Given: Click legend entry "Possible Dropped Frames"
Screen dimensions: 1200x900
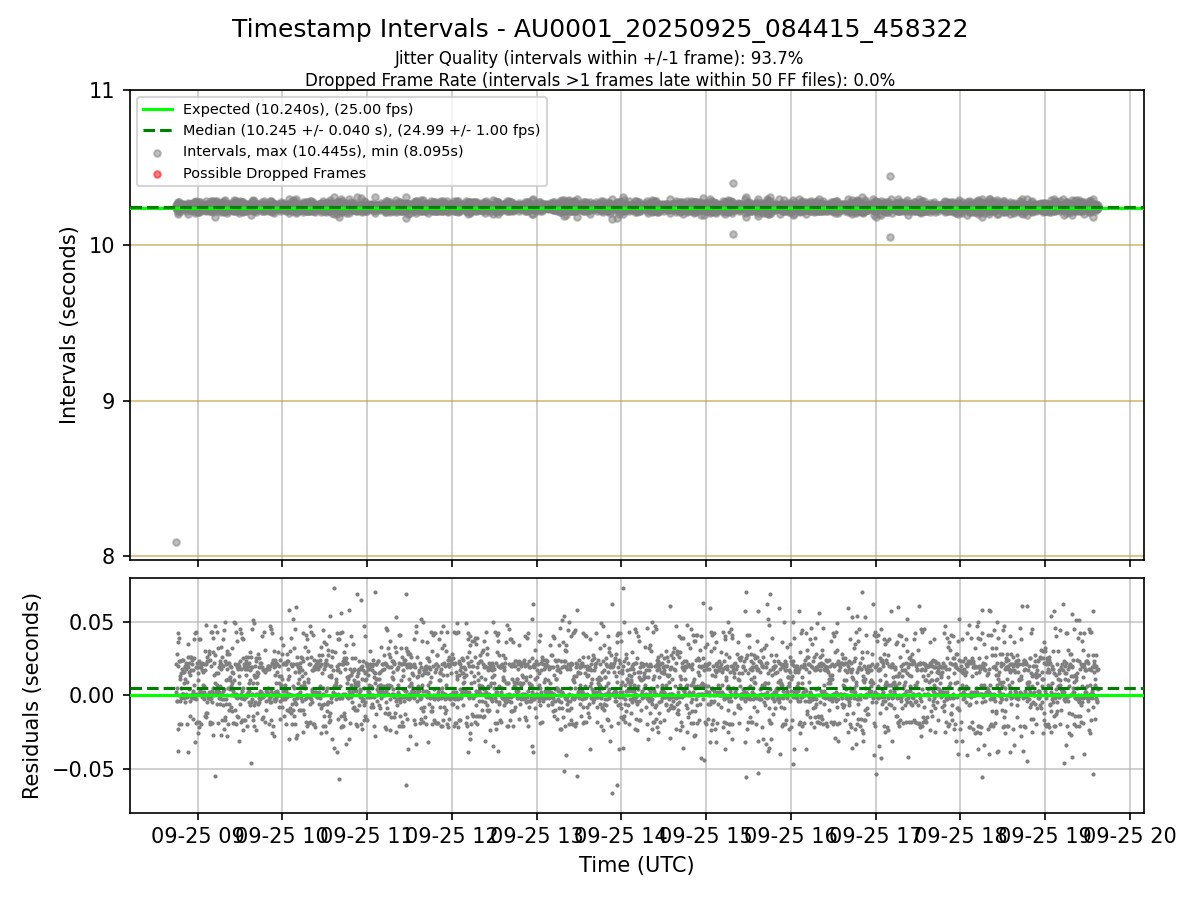Looking at the screenshot, I should [x=274, y=173].
